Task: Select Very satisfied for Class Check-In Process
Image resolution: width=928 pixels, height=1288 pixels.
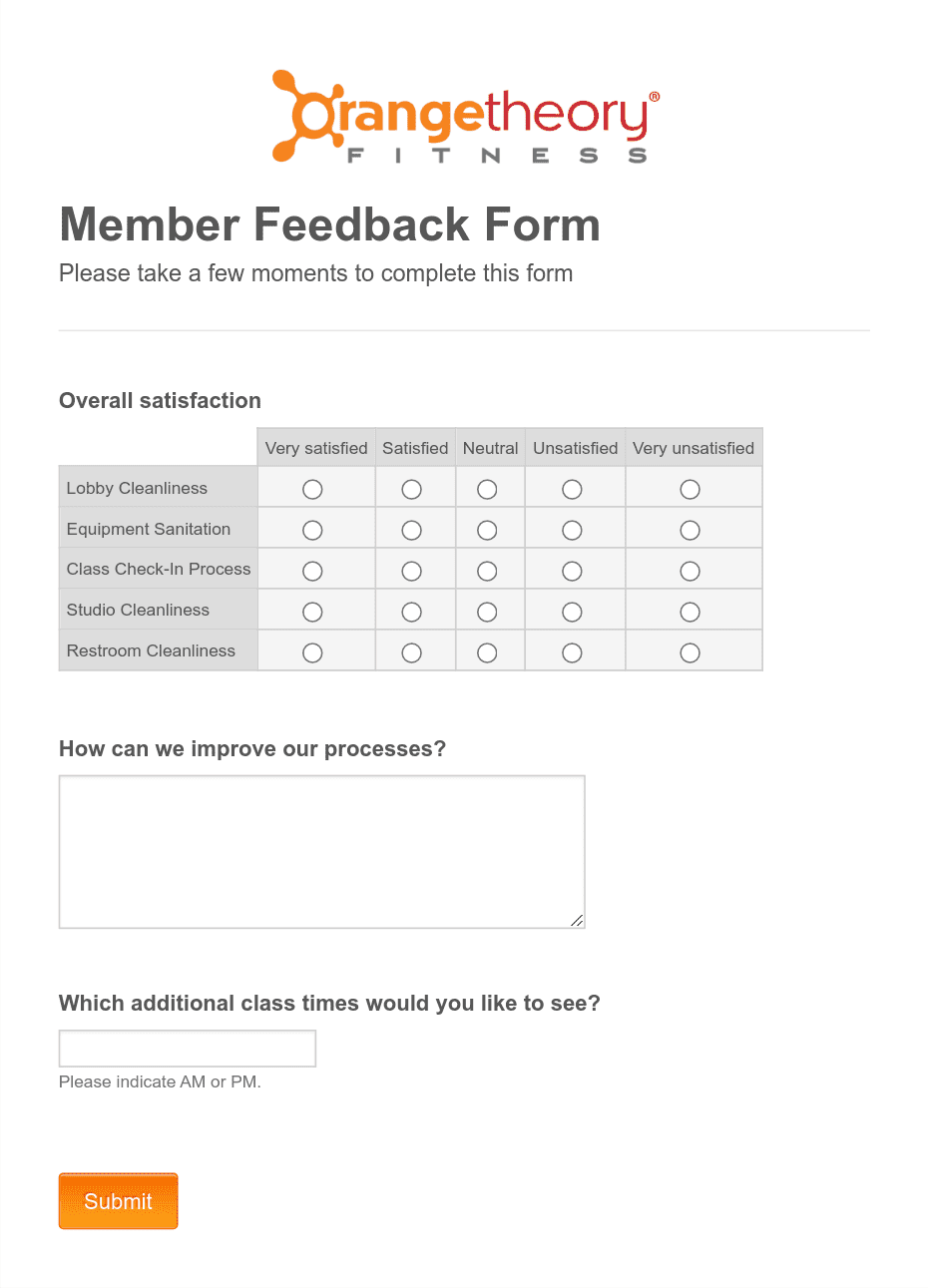Action: [312, 570]
